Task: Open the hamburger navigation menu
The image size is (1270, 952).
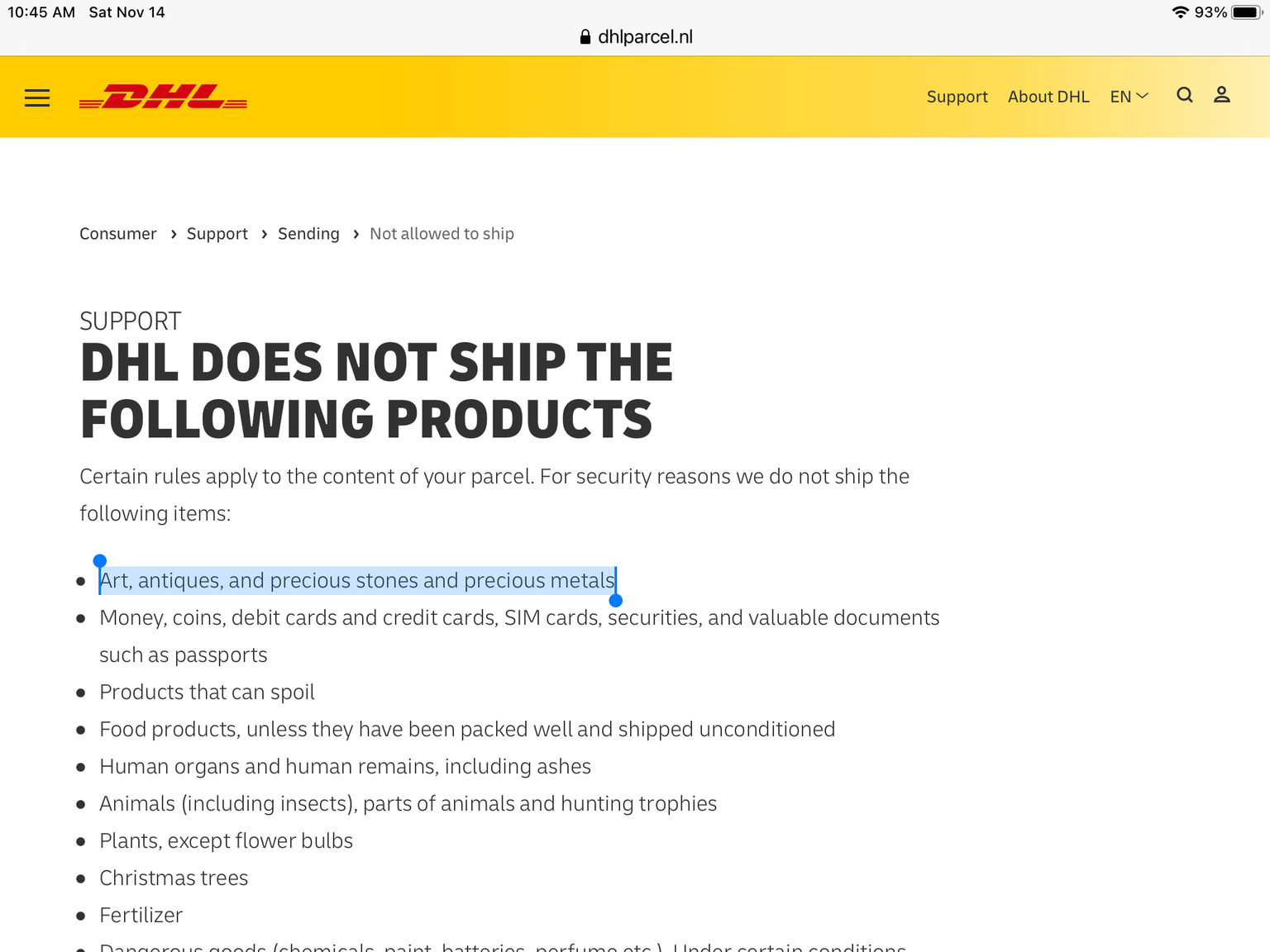Action: (37, 98)
